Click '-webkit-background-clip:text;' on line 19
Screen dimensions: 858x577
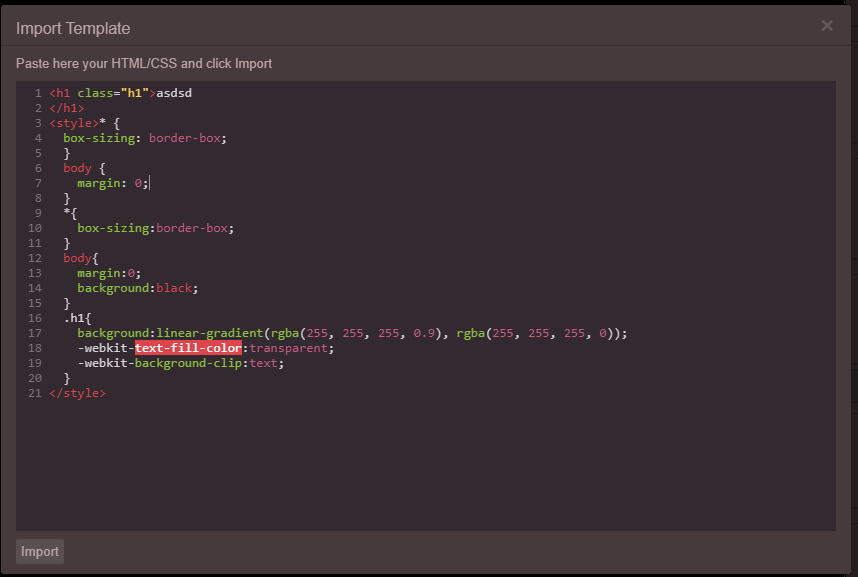click(x=181, y=363)
